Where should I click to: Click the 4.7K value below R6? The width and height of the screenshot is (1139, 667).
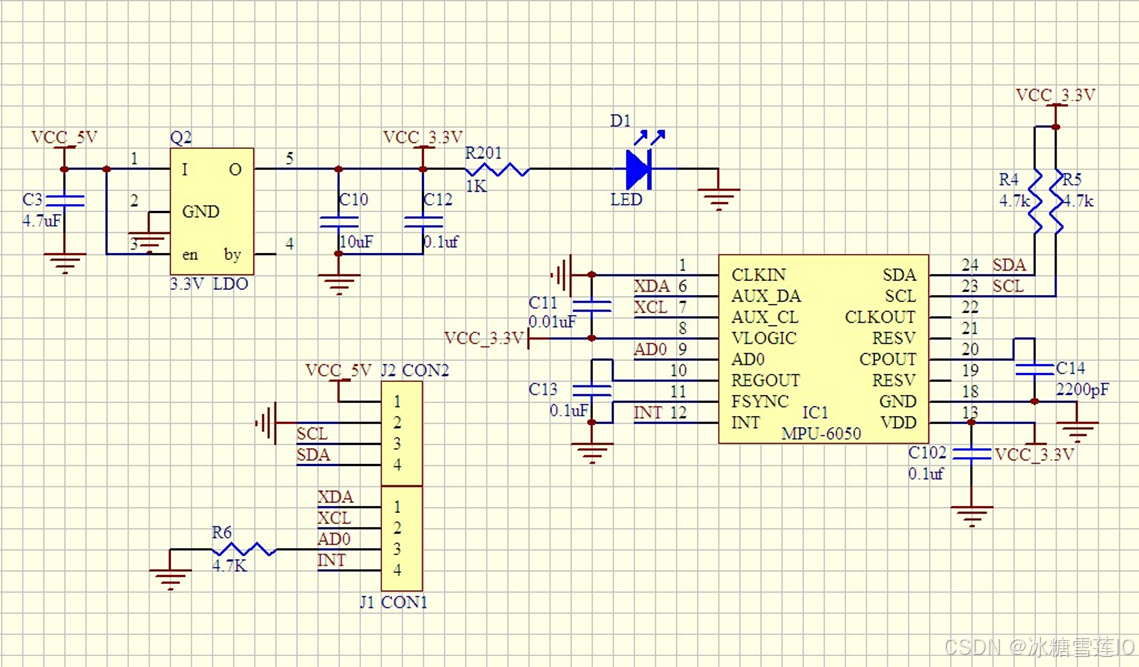click(230, 565)
